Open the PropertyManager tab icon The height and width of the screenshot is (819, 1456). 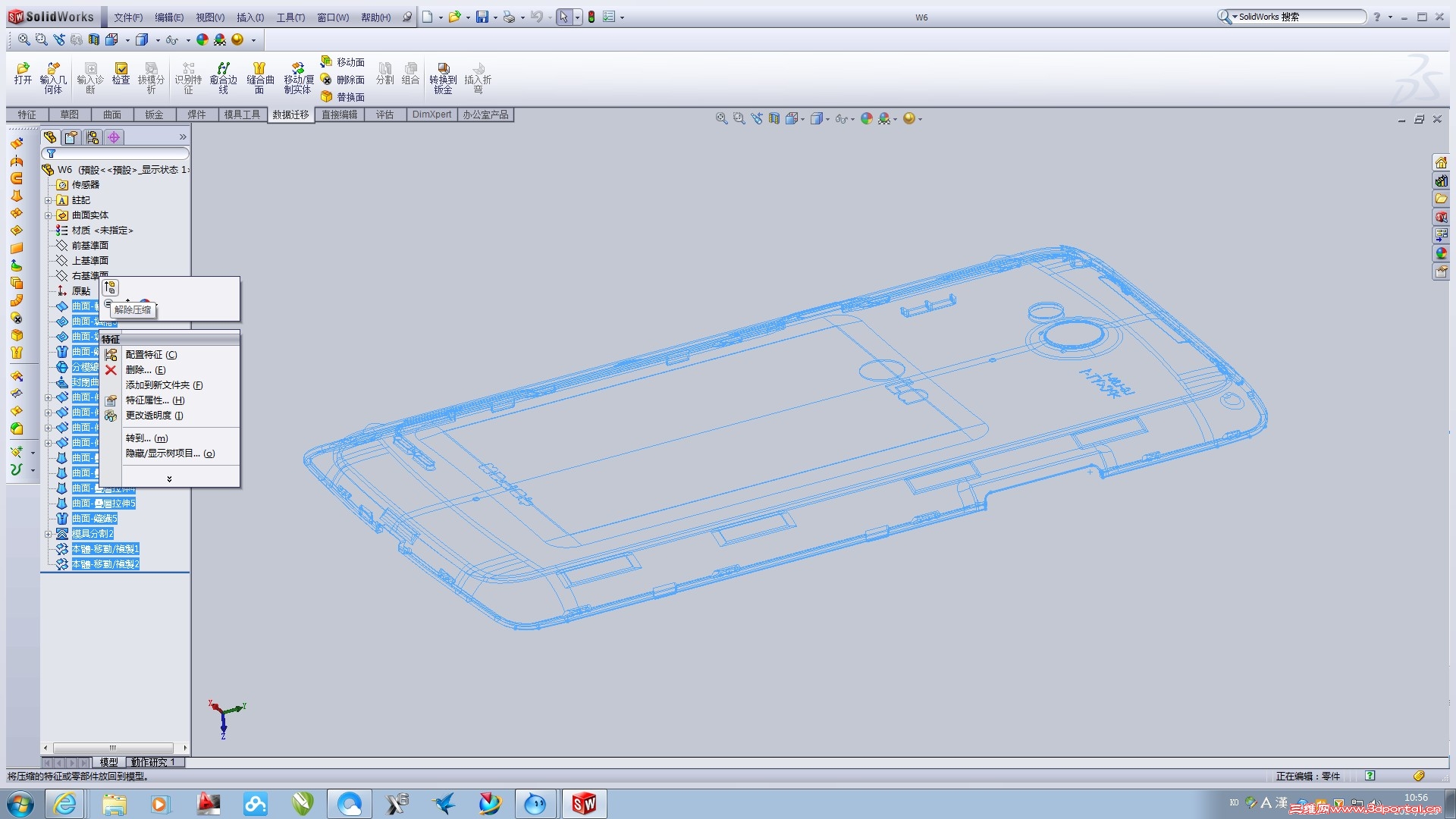coord(71,137)
